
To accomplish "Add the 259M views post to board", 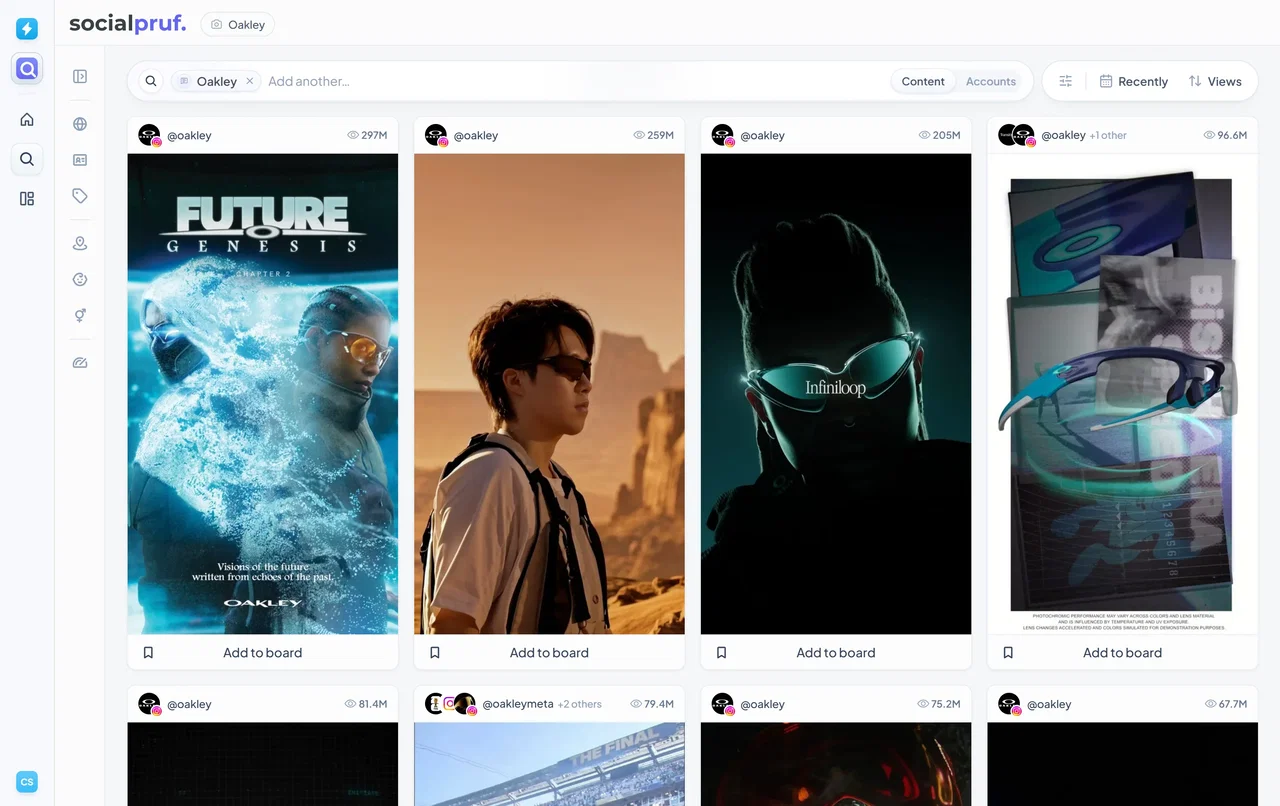I will 549,653.
